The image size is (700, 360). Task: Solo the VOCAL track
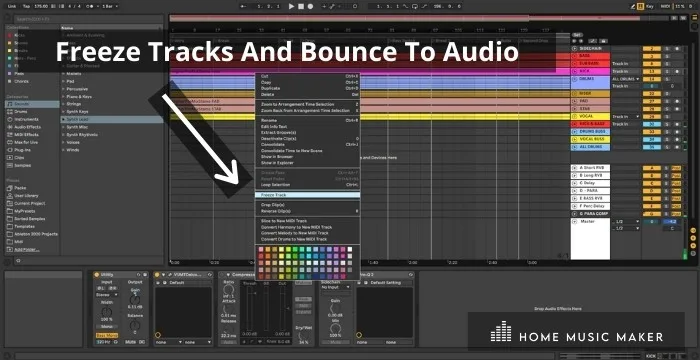coord(667,117)
